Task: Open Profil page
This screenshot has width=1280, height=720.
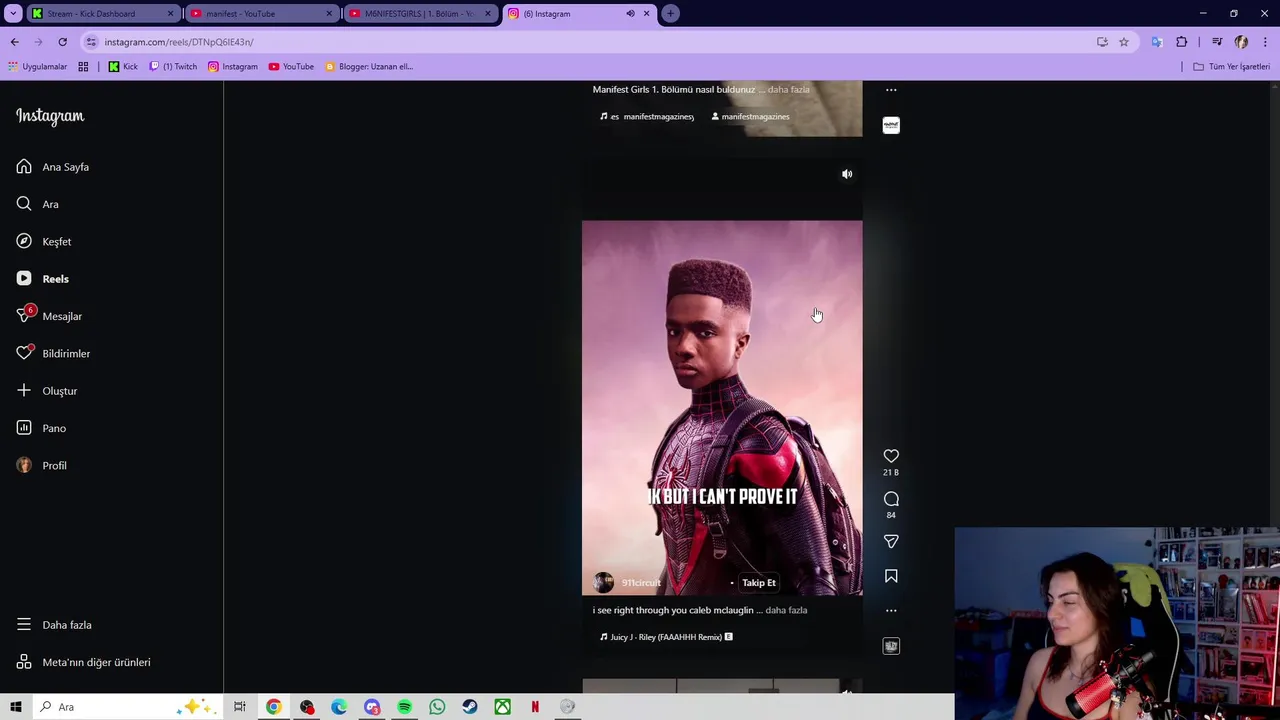Action: 42,465
